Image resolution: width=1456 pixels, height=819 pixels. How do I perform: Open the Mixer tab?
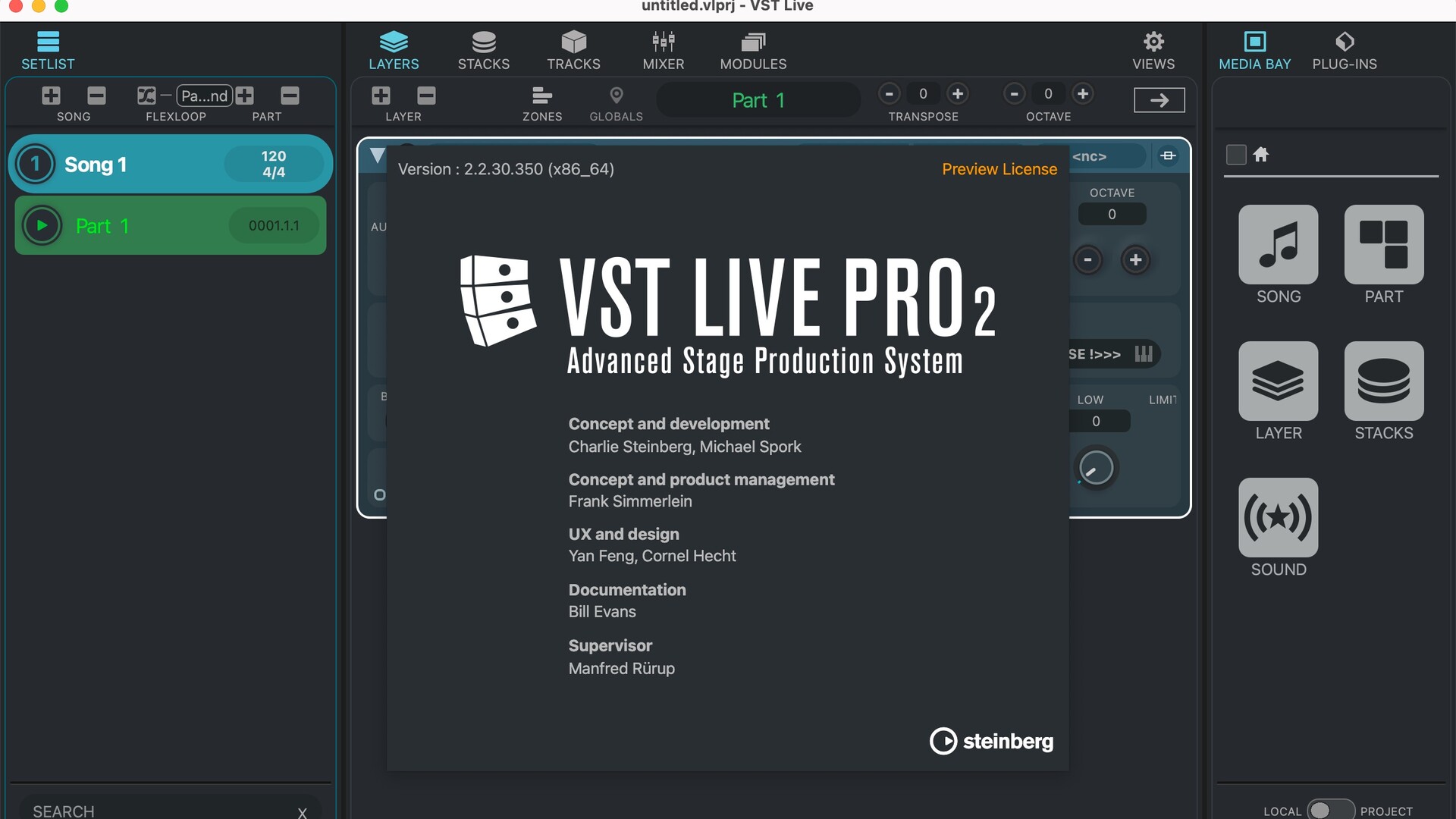(664, 50)
